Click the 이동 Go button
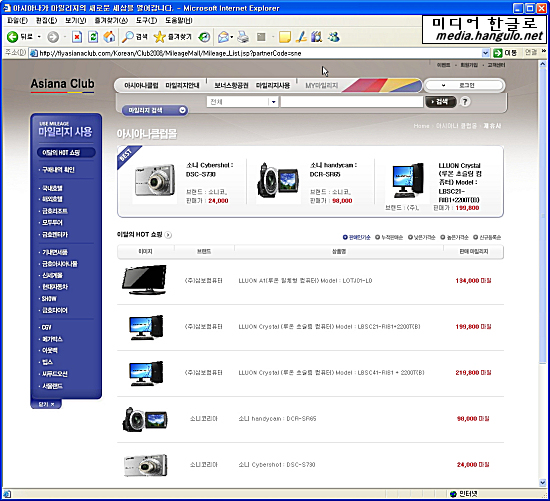This screenshot has height=501, width=550. point(505,53)
